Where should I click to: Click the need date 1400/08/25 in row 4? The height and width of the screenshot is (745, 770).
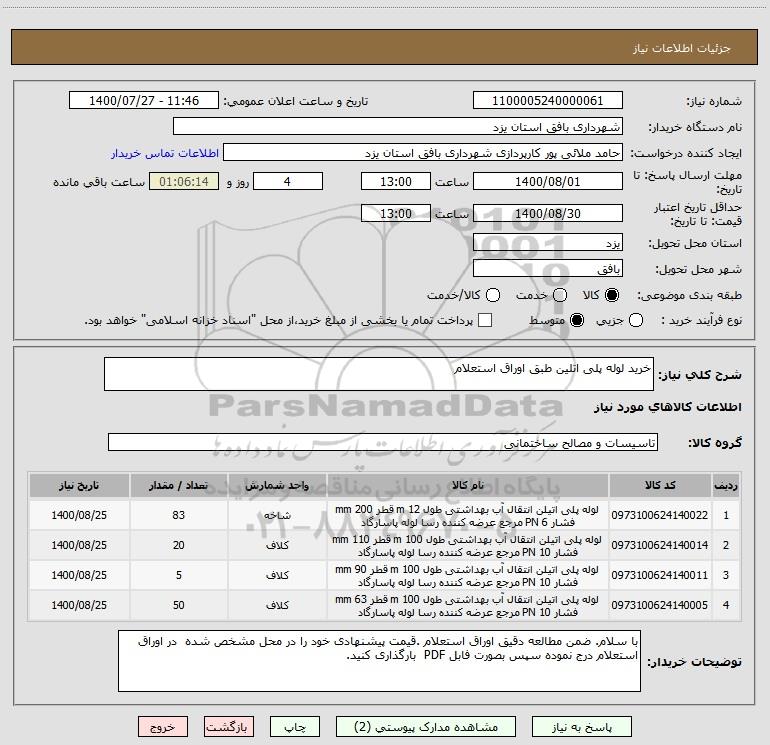(x=79, y=605)
